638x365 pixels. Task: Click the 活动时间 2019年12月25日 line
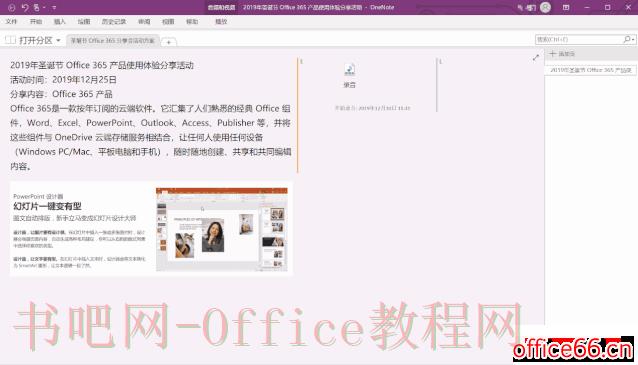pyautogui.click(x=63, y=80)
